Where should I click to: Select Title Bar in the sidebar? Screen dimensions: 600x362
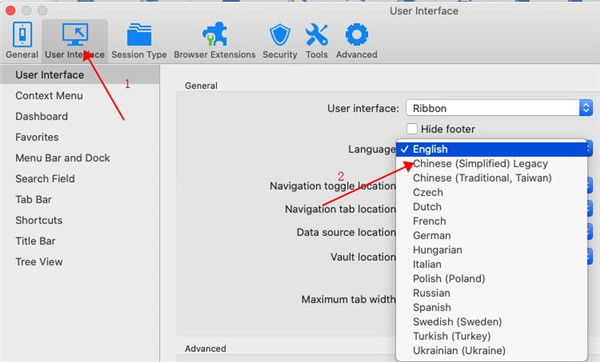[x=80, y=241]
